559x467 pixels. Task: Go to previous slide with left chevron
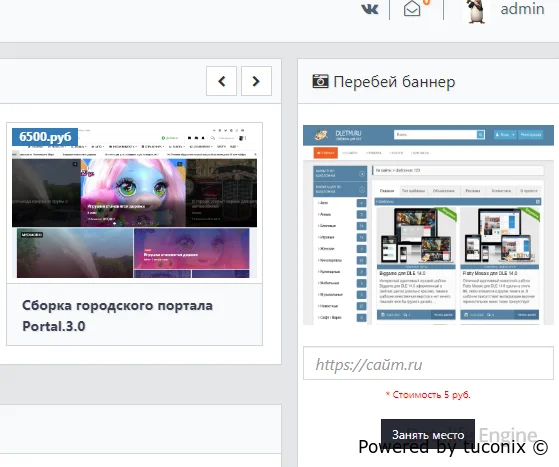coord(221,81)
